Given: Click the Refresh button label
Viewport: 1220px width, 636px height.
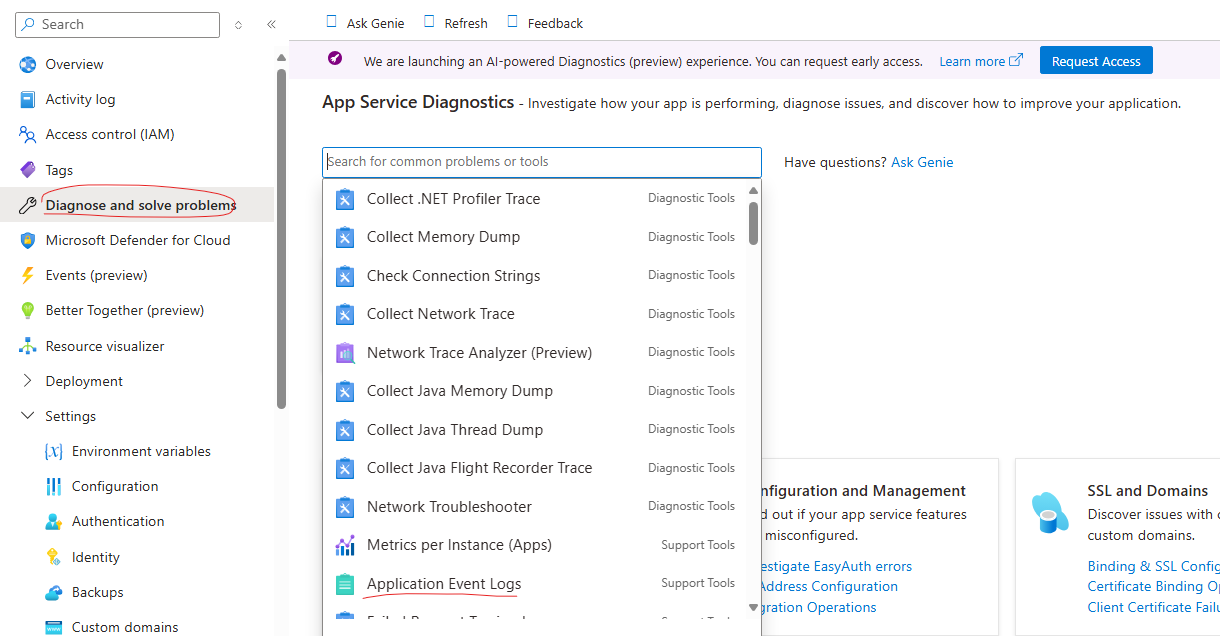Looking at the screenshot, I should pos(466,23).
